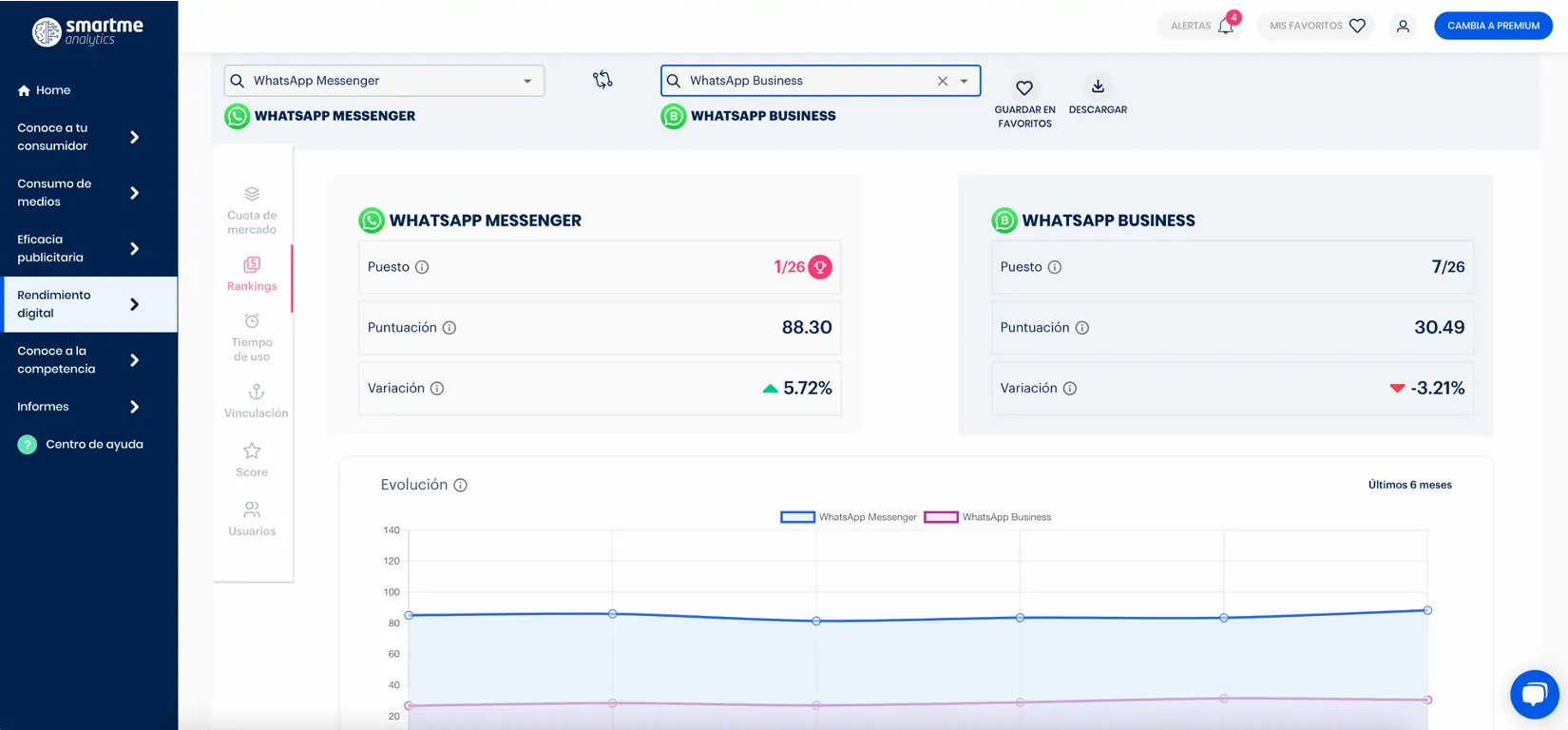Click the Descargar download icon
Screen dimensions: 1568x730
(x=1098, y=86)
